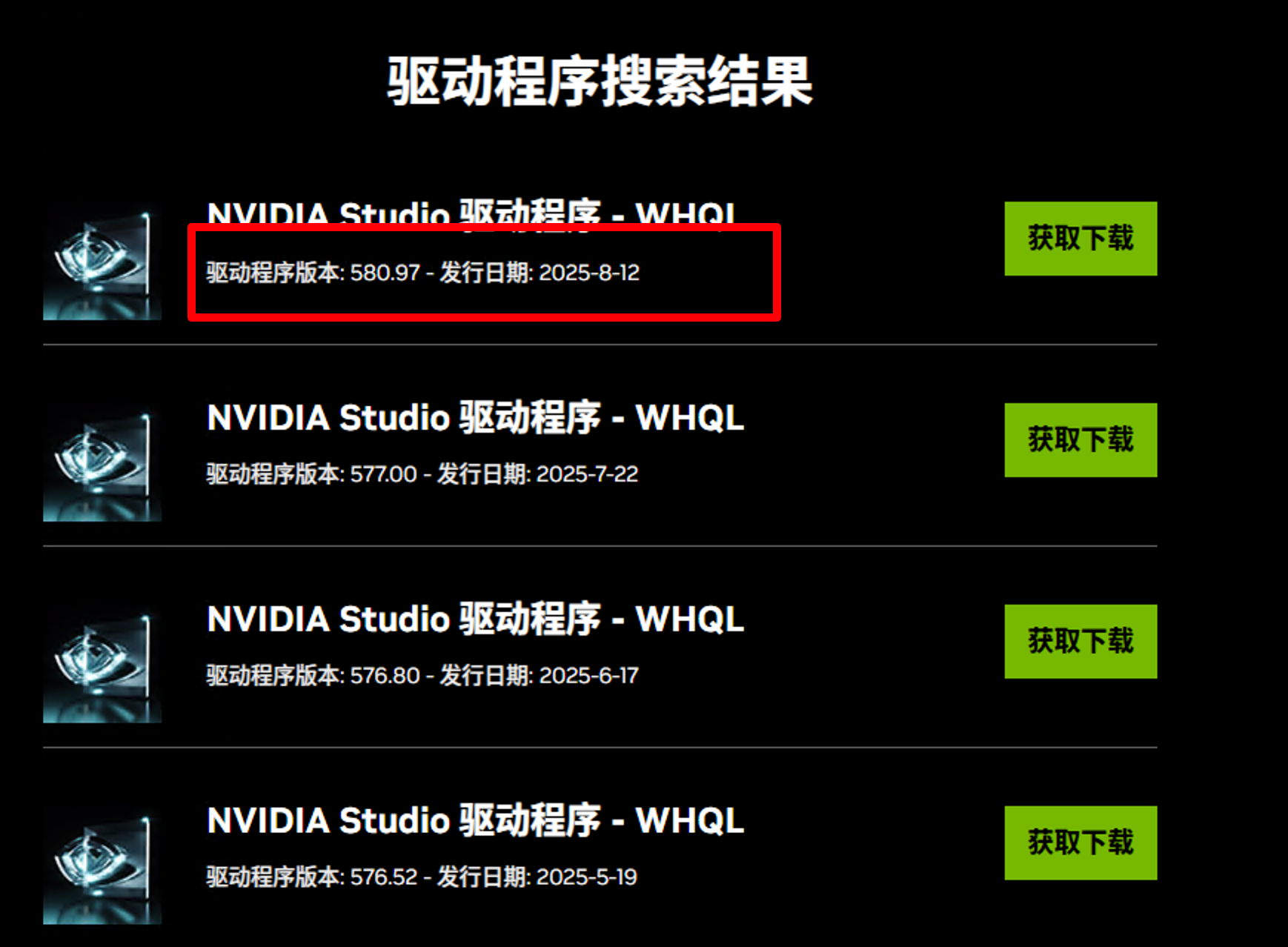Click the 驱动程序搜索结果 page heading
This screenshot has width=1288, height=947.
point(600,81)
